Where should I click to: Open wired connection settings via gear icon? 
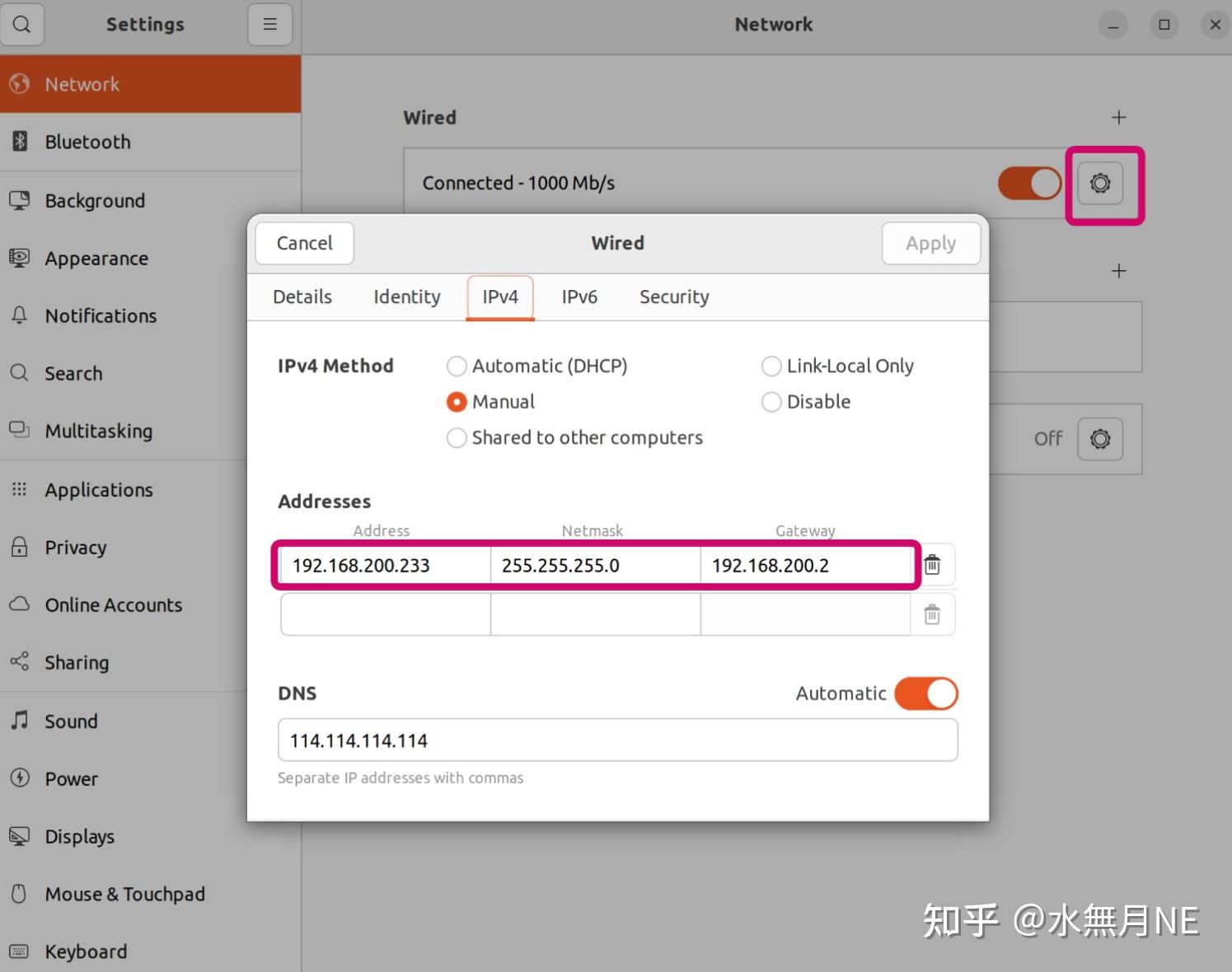(1101, 184)
